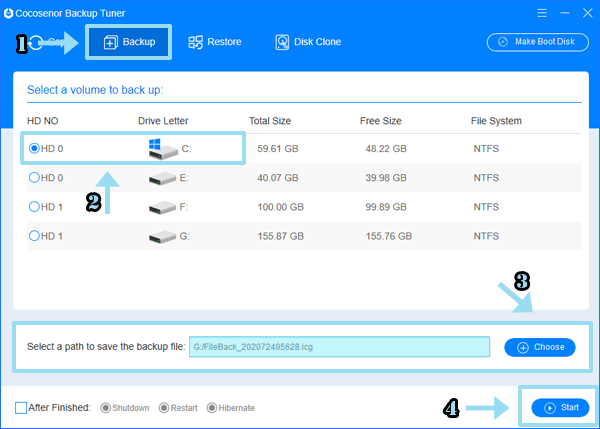
Task: Click the 59.61 GB total size cell
Action: click(x=278, y=148)
